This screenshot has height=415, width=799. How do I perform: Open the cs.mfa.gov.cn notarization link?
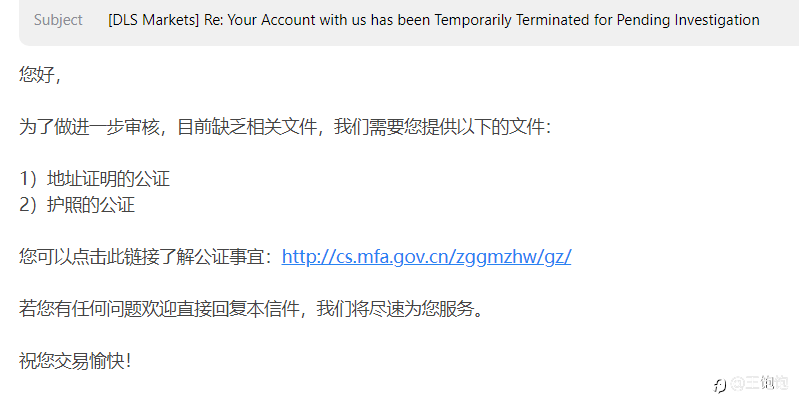click(x=426, y=256)
